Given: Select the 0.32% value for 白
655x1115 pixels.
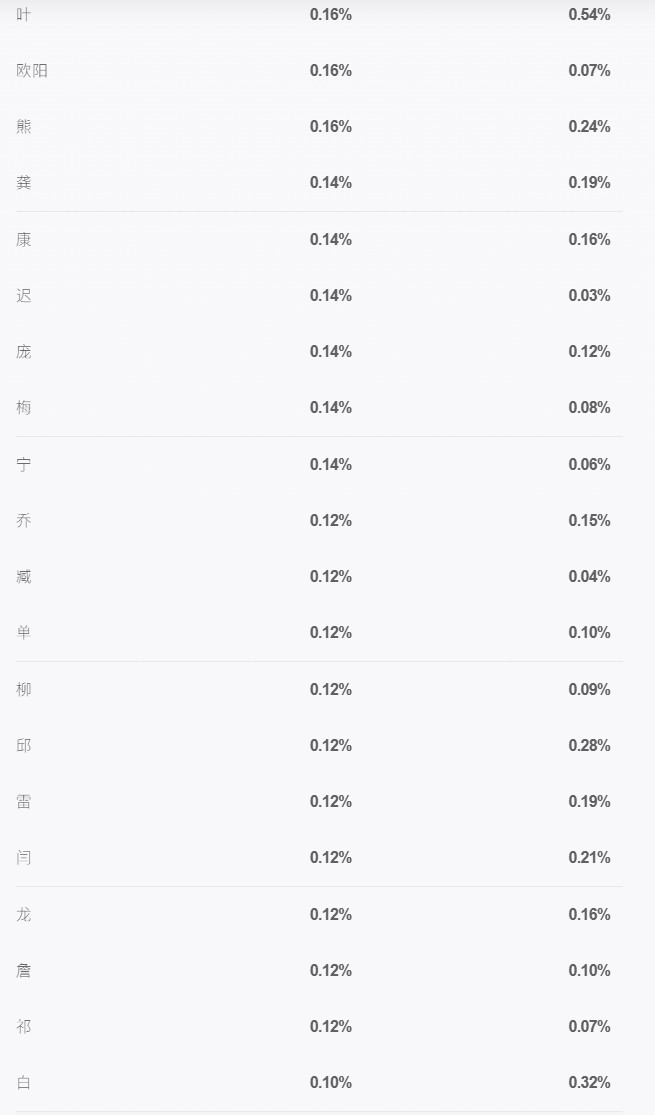Looking at the screenshot, I should [x=590, y=1083].
